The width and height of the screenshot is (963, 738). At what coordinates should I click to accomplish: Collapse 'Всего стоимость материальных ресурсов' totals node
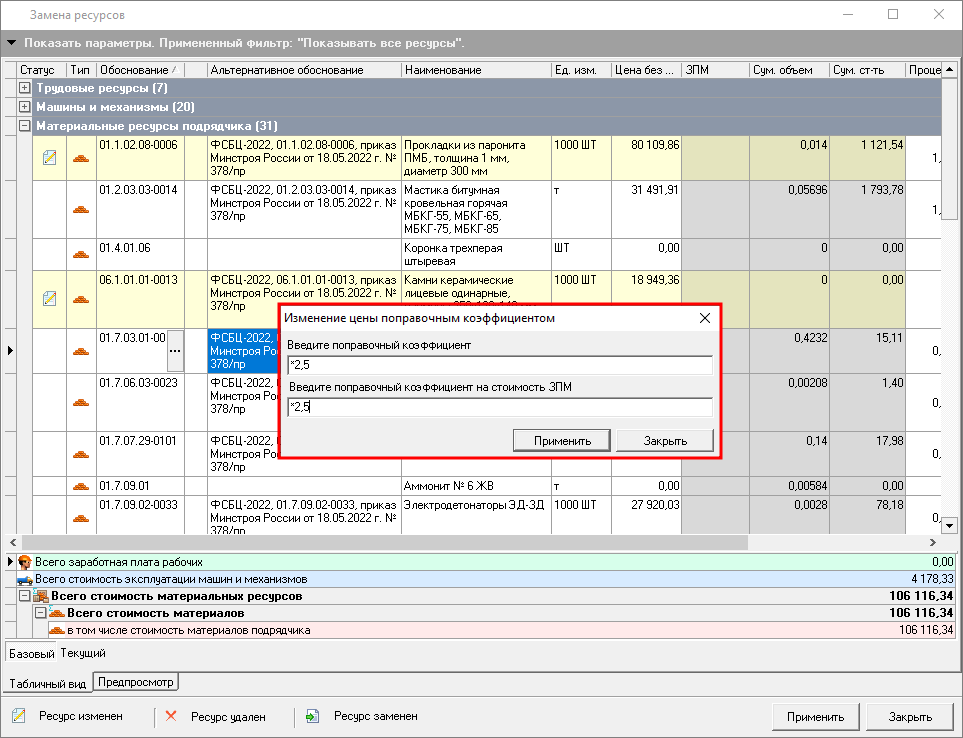(25, 596)
